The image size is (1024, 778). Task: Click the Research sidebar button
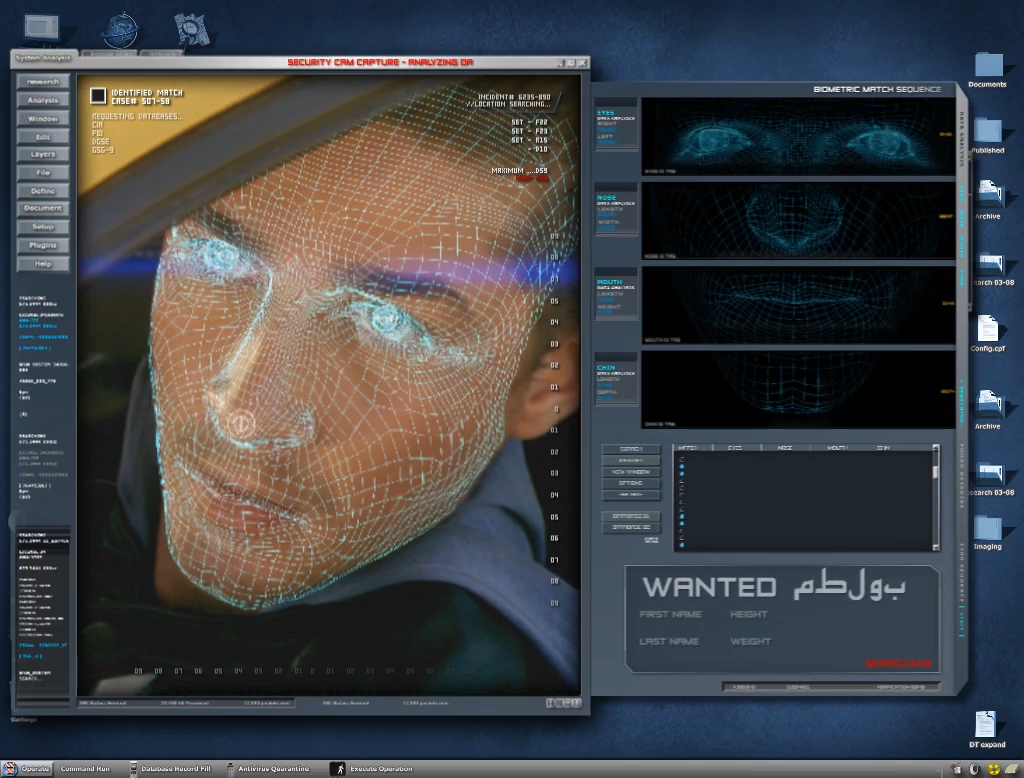coord(43,82)
